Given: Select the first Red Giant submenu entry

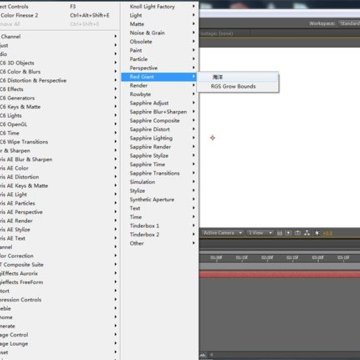Looking at the screenshot, I should (x=238, y=77).
